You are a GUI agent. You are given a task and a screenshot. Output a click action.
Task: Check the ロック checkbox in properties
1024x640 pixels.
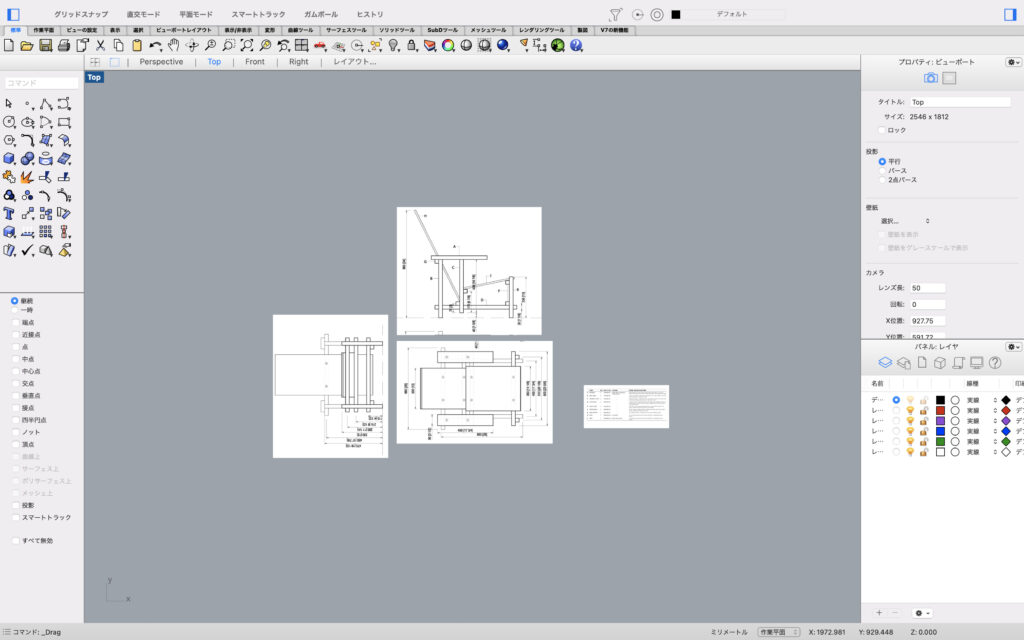[882, 130]
